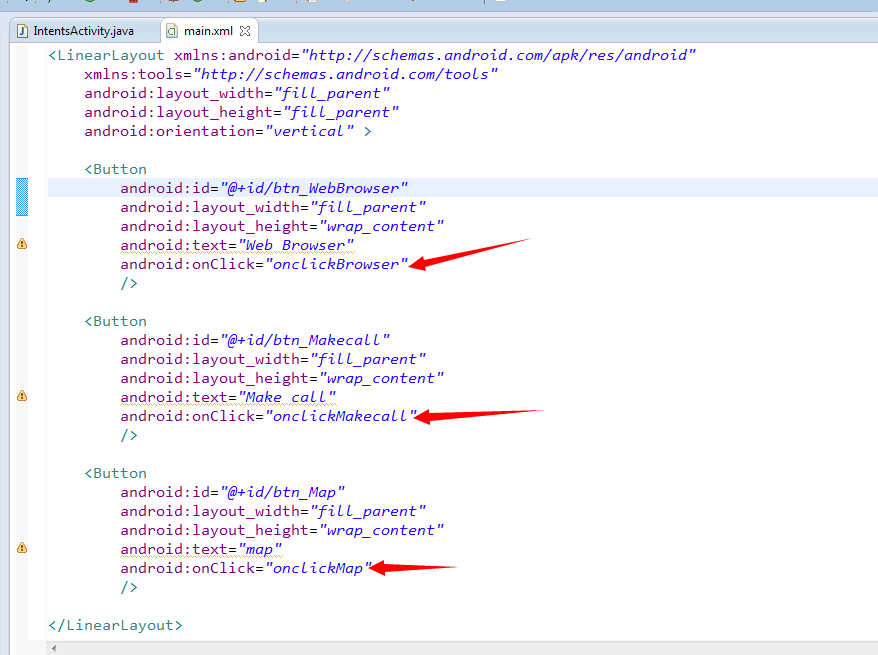The height and width of the screenshot is (655, 878).
Task: Click the closing </LinearLayout> tag
Action: (x=115, y=625)
